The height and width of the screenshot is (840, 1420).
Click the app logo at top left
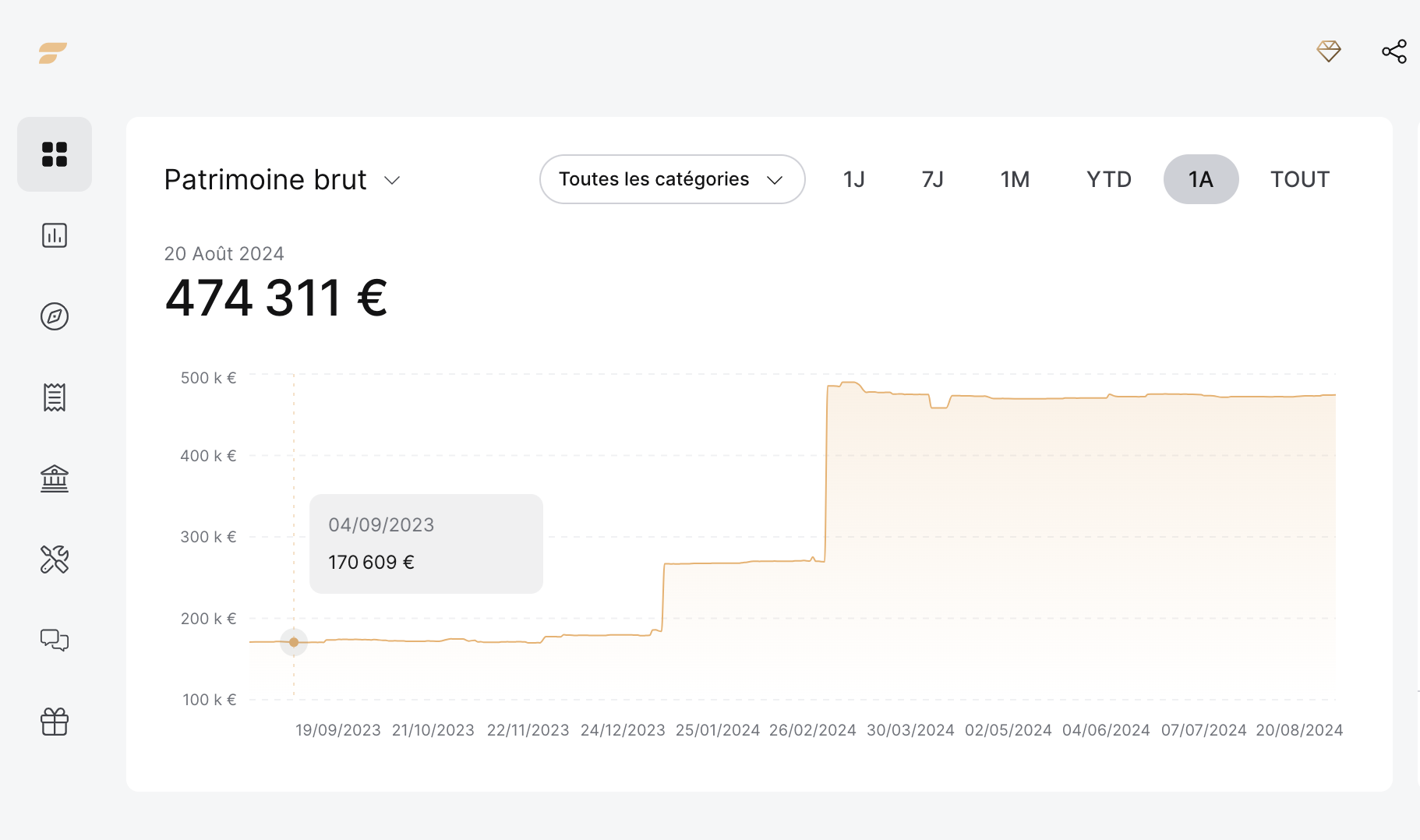coord(53,53)
